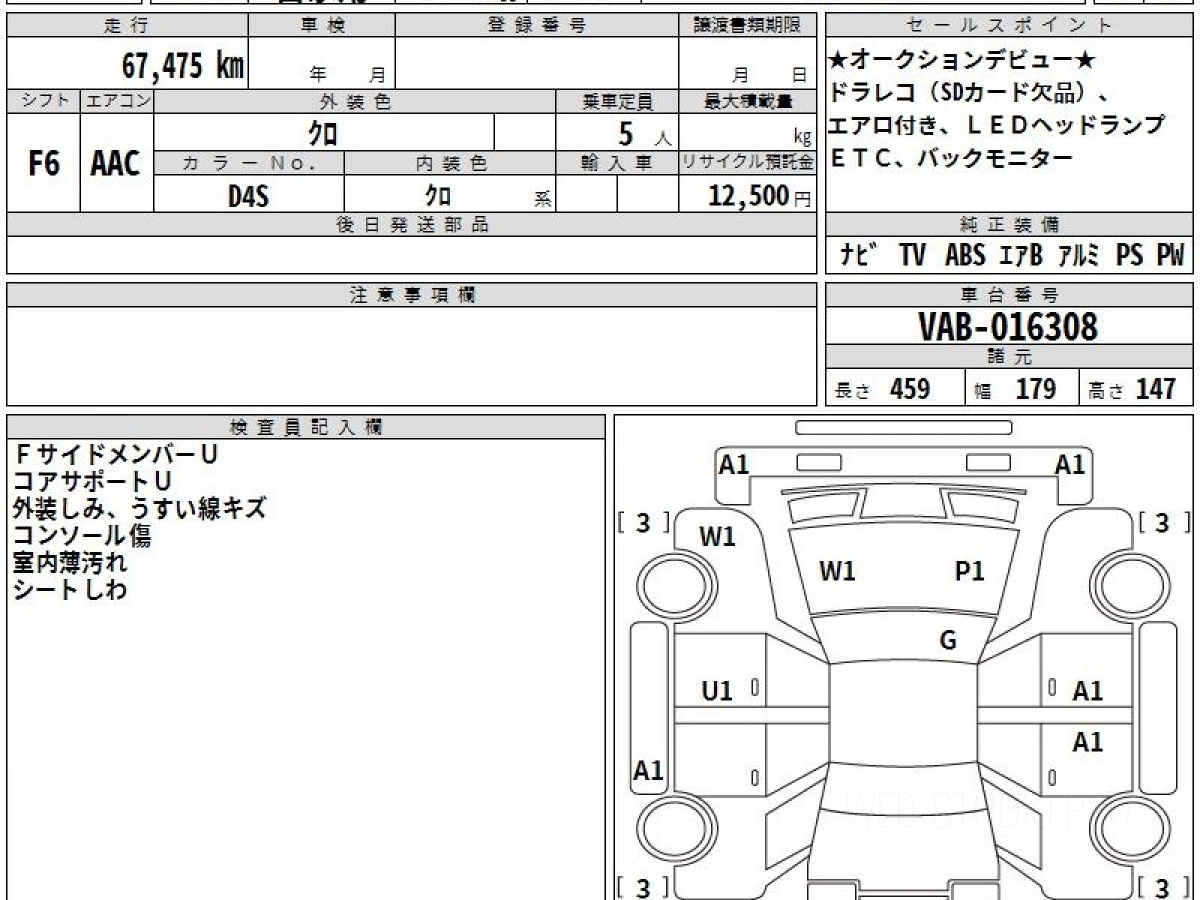Image resolution: width=1200 pixels, height=900 pixels.
Task: Click the カラーNo. label
Action: [x=249, y=163]
